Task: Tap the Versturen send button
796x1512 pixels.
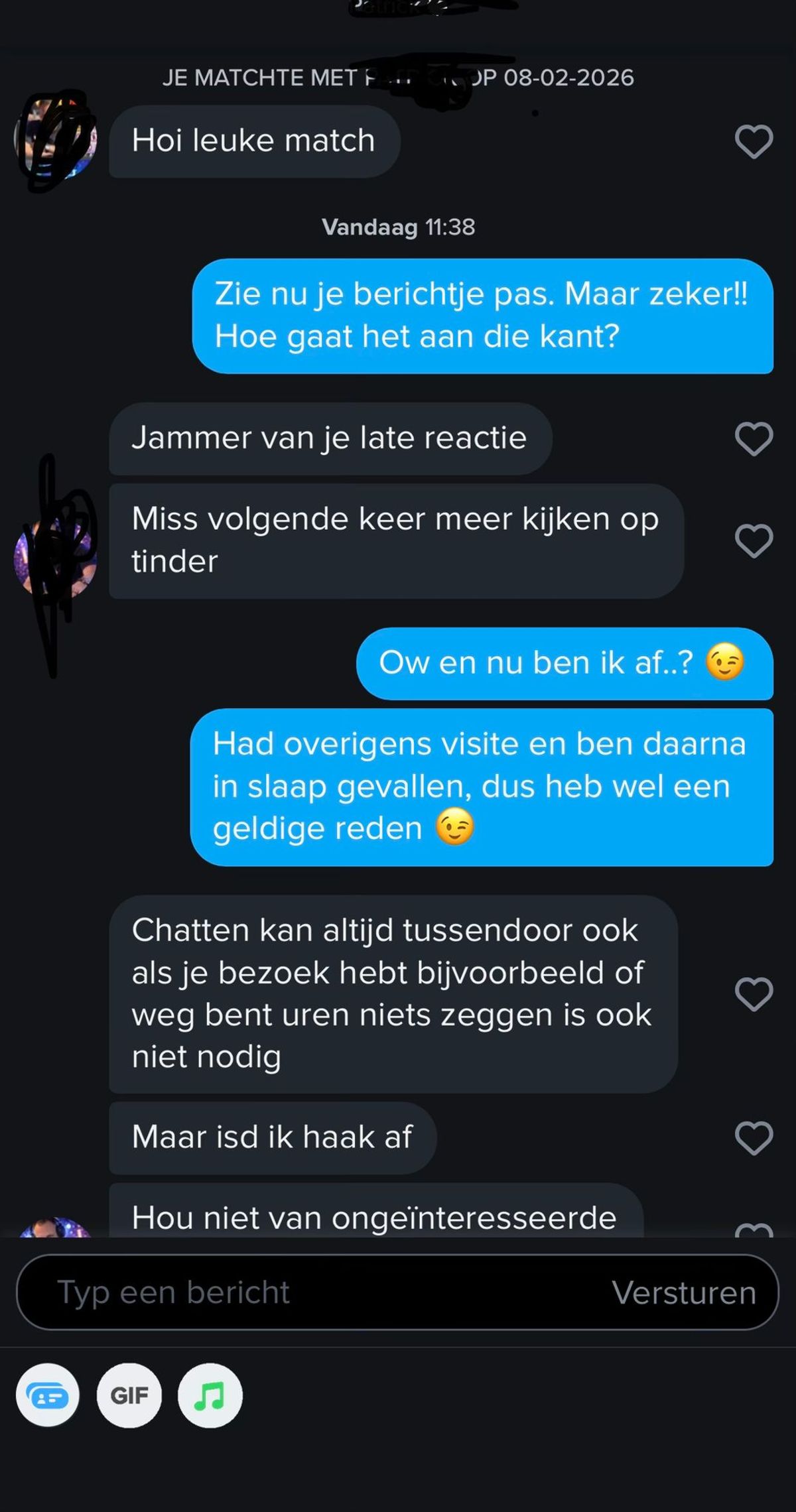Action: 684,1292
